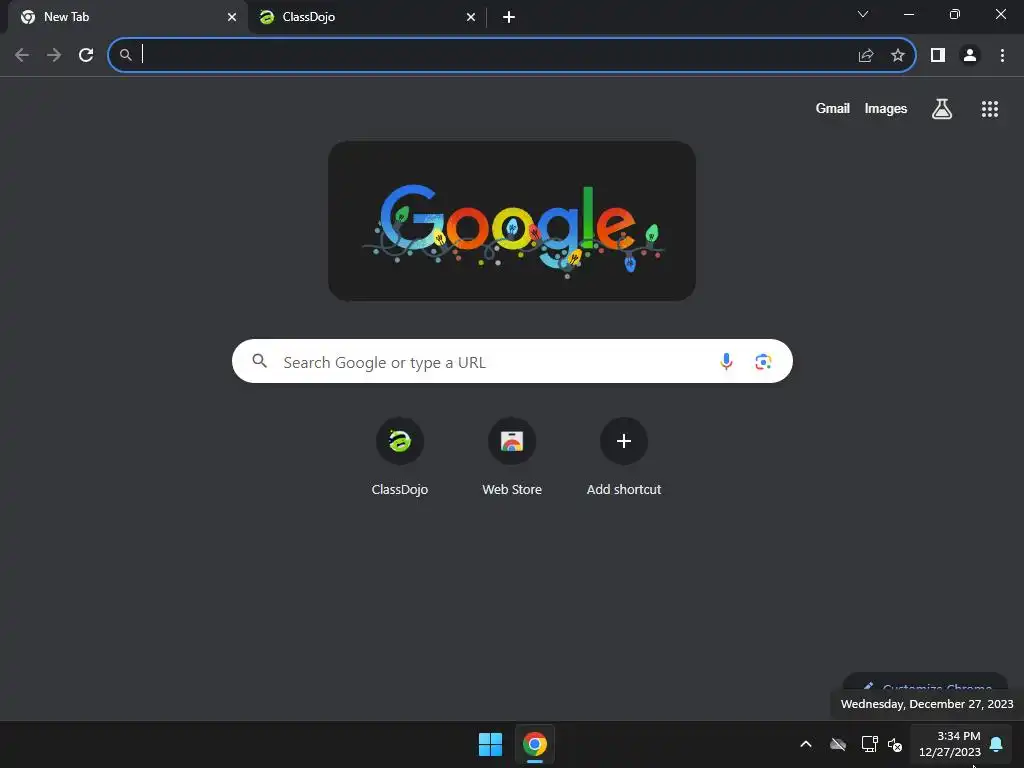Search by image with Google Lens icon
Screen dimensions: 1024x768
click(763, 361)
